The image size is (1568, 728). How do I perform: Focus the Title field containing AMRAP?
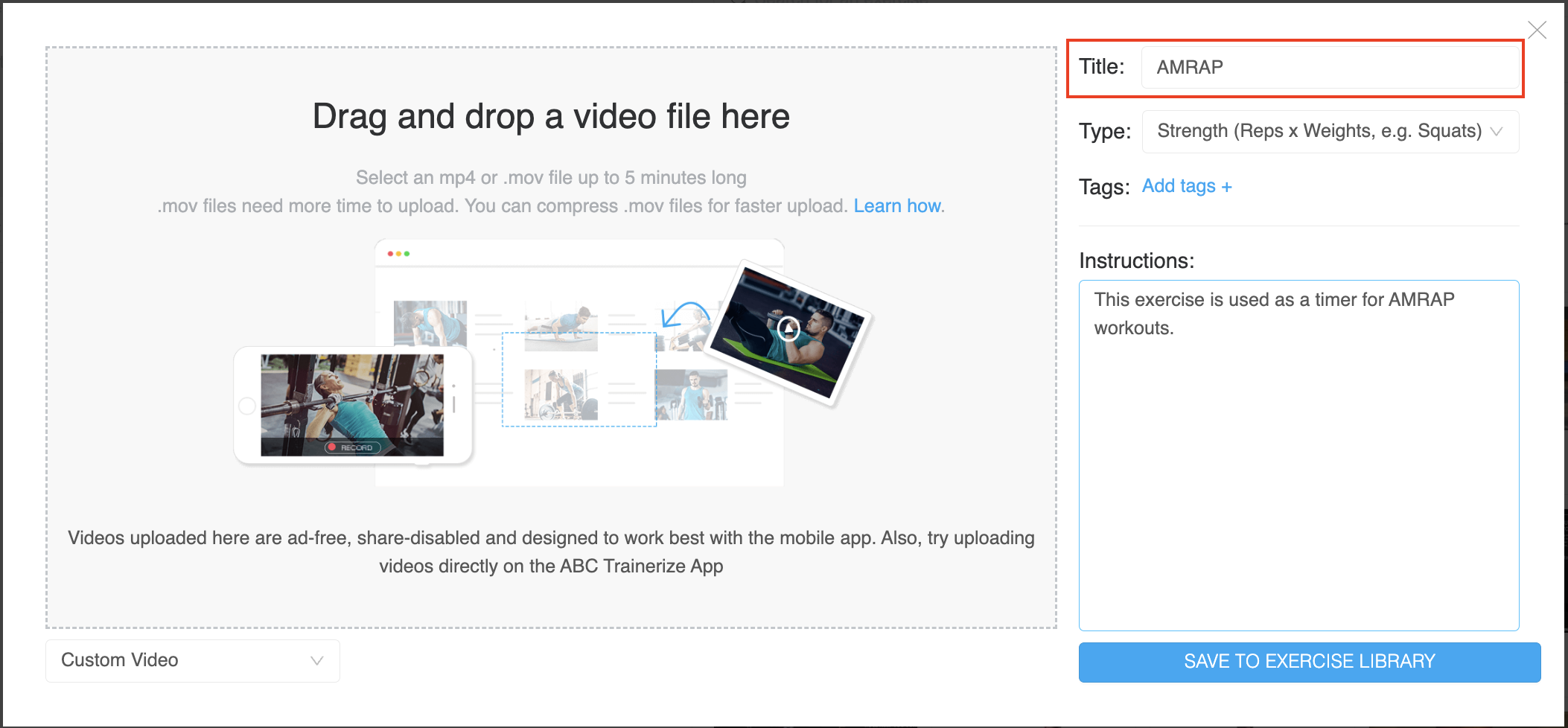tap(1330, 68)
